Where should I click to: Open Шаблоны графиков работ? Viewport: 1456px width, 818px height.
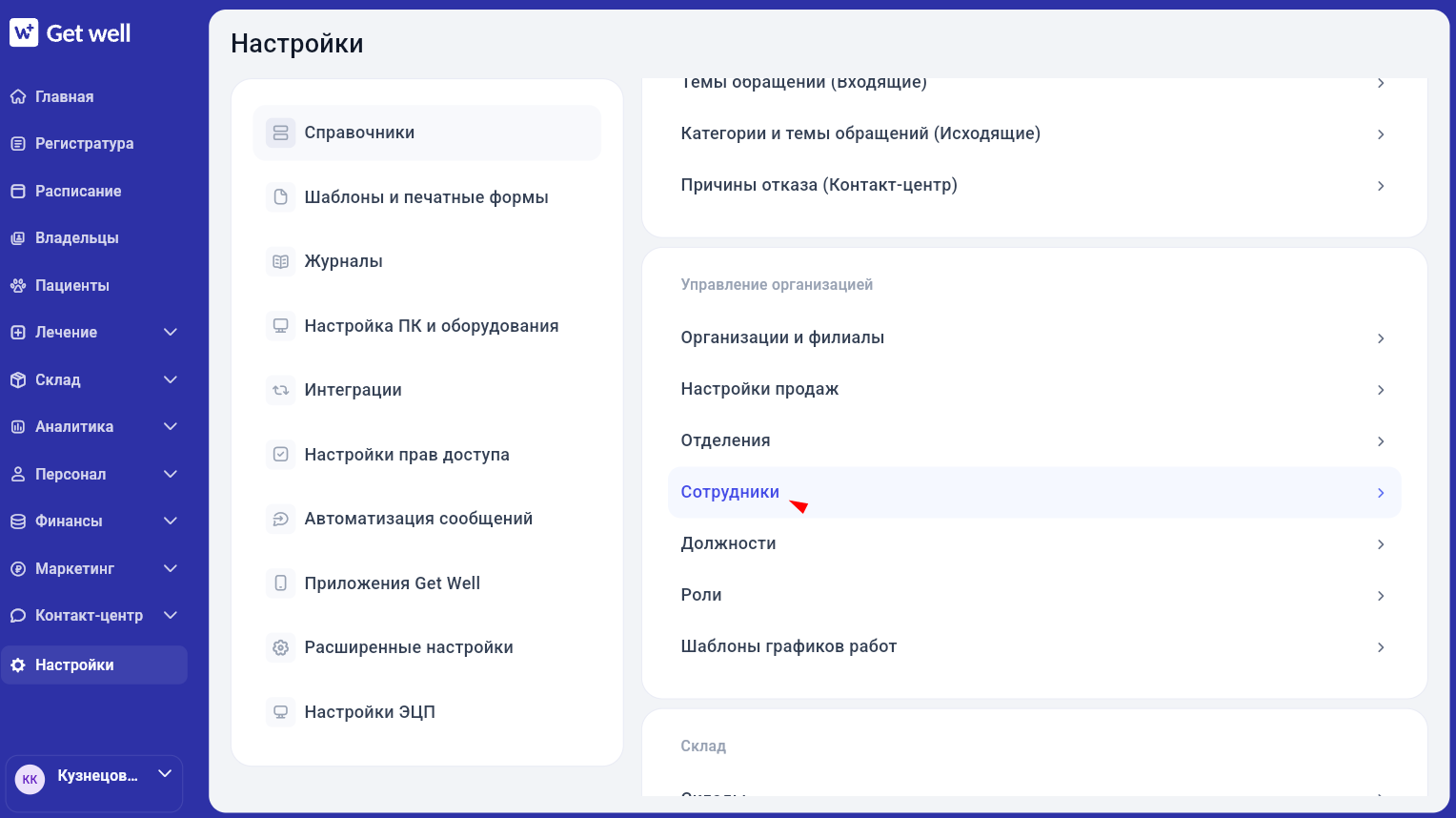click(x=1035, y=646)
